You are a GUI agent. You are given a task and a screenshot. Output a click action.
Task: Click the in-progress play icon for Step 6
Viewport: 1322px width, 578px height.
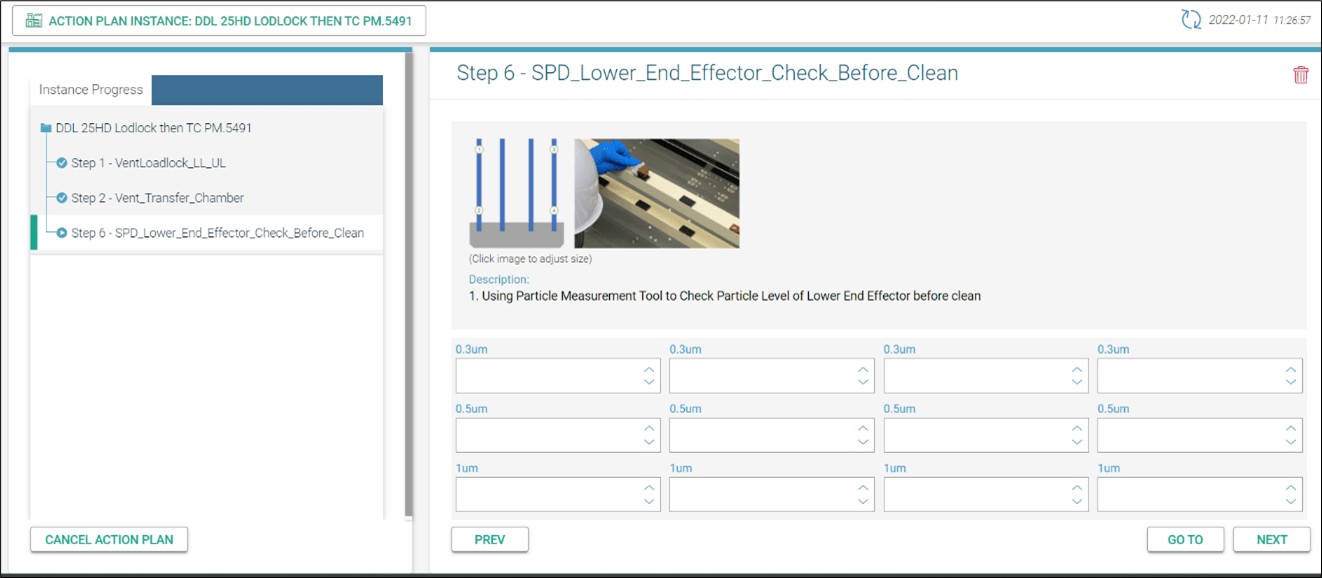(62, 233)
